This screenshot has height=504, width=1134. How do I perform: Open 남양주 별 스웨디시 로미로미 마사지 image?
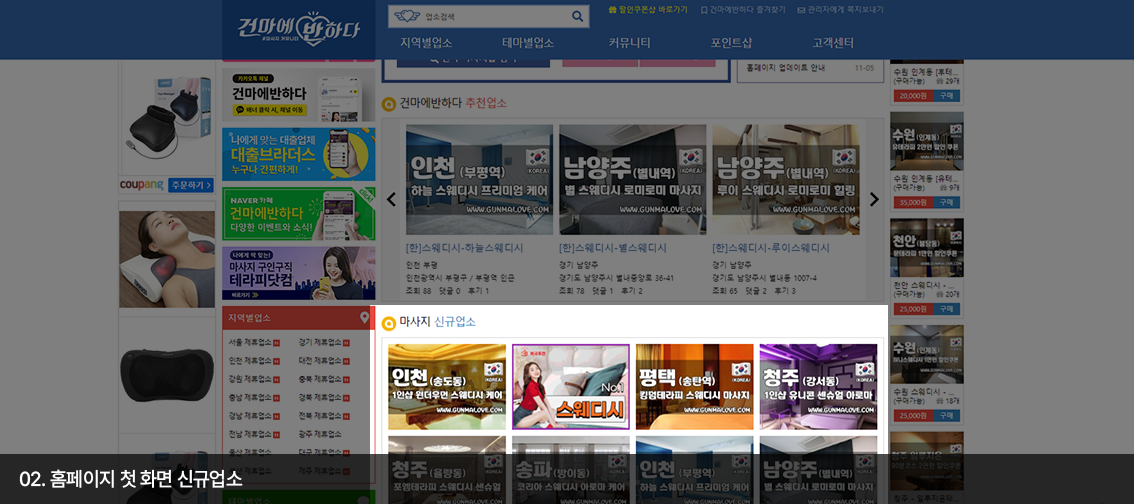click(x=633, y=179)
